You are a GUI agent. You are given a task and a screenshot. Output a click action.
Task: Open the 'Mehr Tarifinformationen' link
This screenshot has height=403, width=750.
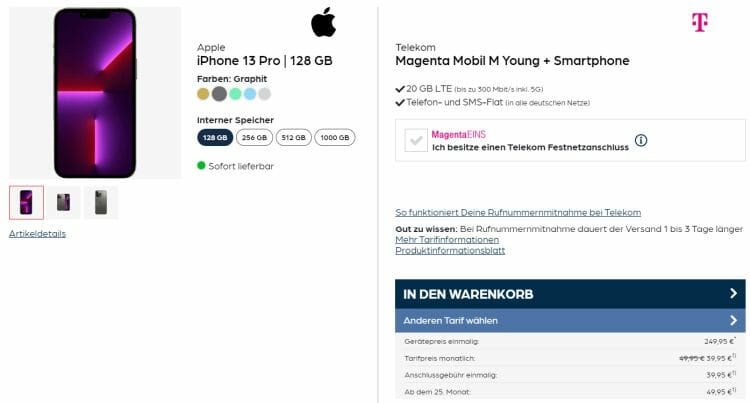pos(447,240)
